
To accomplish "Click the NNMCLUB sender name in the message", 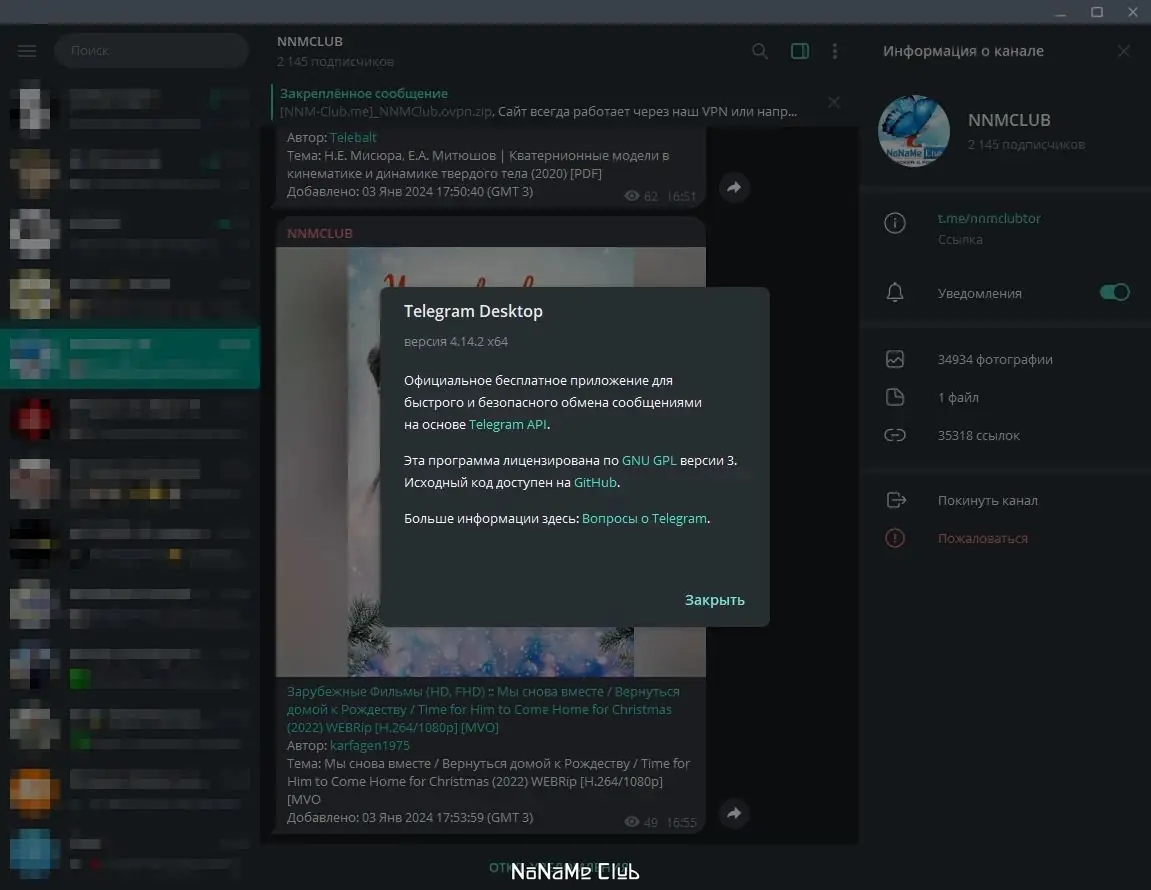I will point(319,234).
